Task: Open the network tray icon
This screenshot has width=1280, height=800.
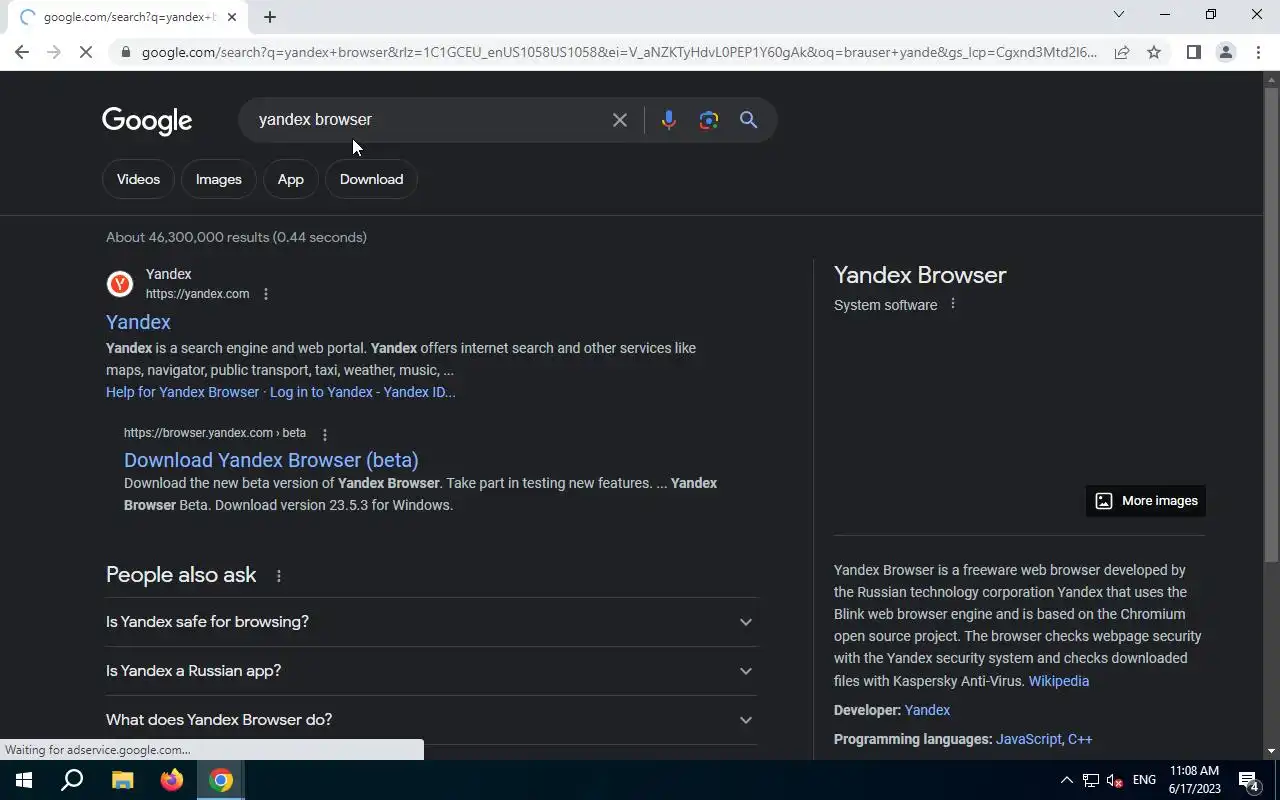Action: (x=1091, y=781)
